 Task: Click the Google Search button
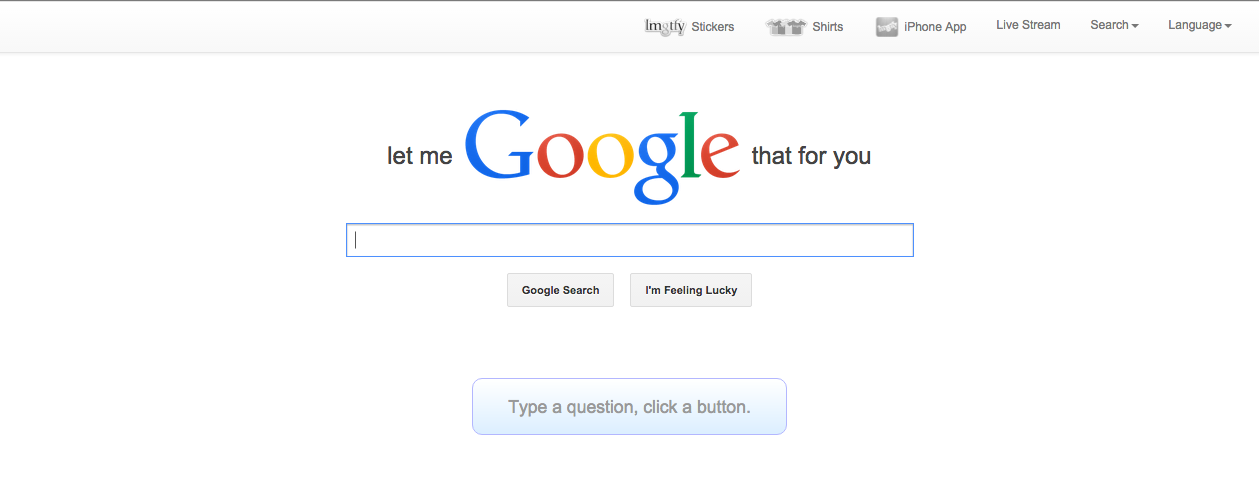pos(560,290)
